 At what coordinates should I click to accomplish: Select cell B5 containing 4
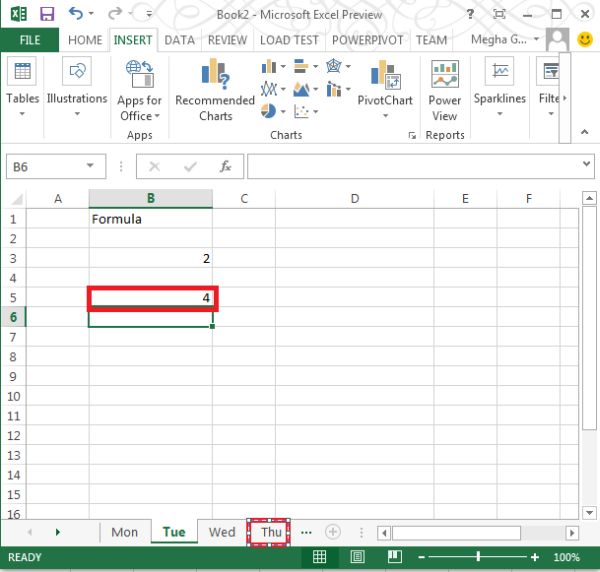click(151, 298)
